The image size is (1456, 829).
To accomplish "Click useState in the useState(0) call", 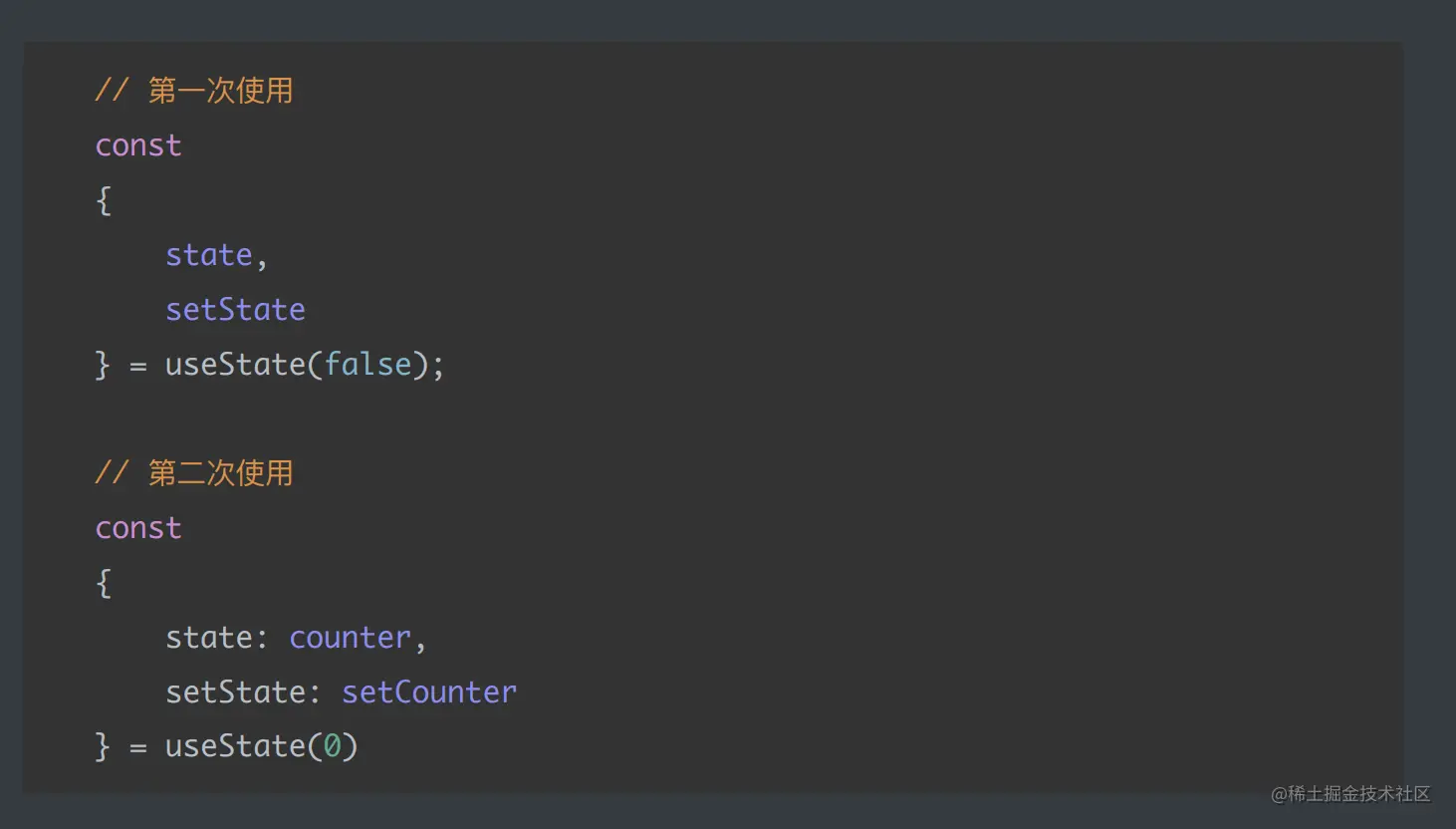I will 235,746.
